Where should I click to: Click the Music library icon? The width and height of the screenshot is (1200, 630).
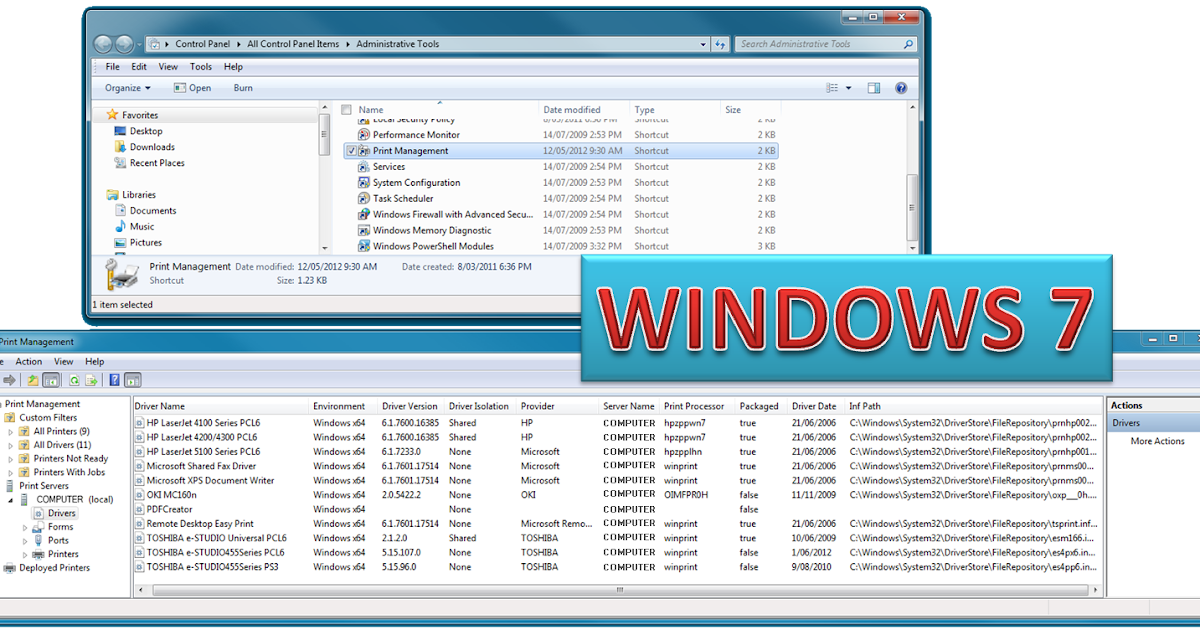pyautogui.click(x=120, y=227)
